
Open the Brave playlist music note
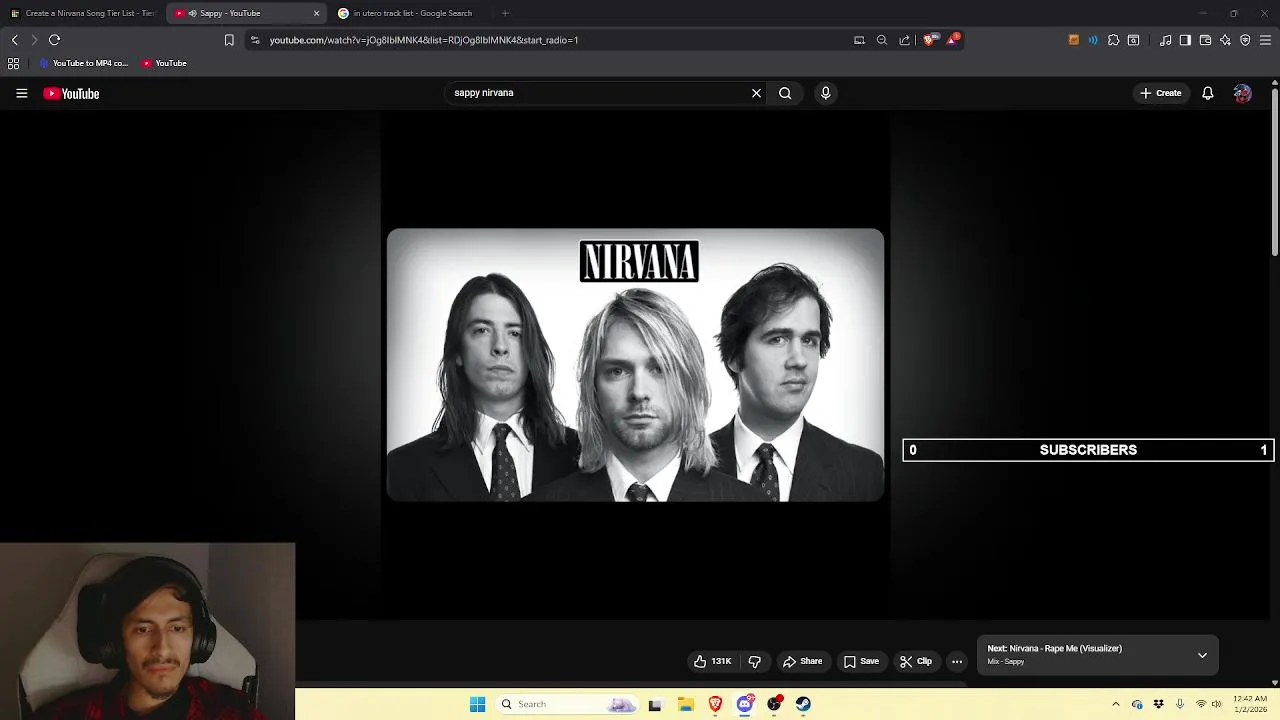[1165, 40]
